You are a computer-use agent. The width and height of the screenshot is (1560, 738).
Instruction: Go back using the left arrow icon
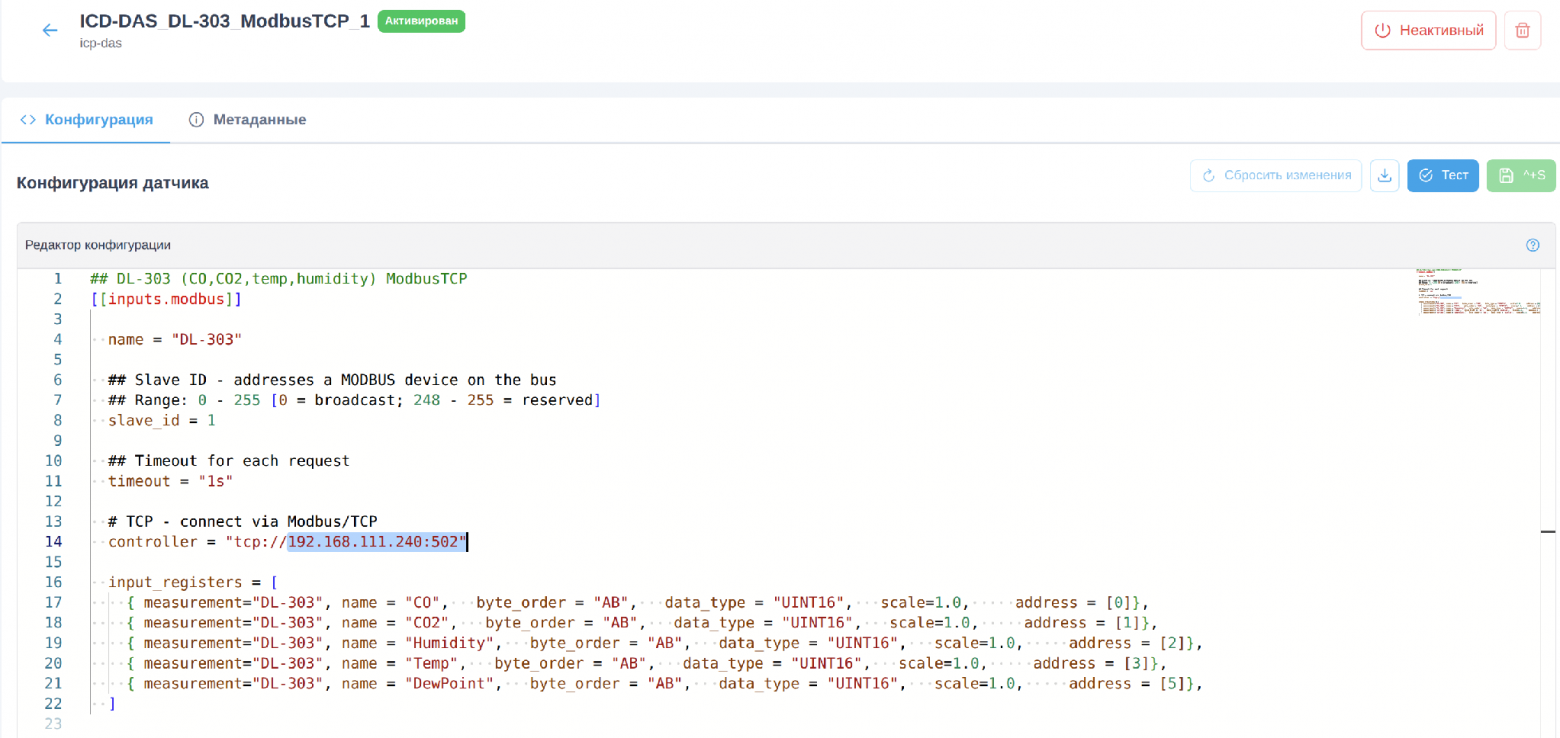click(x=50, y=30)
